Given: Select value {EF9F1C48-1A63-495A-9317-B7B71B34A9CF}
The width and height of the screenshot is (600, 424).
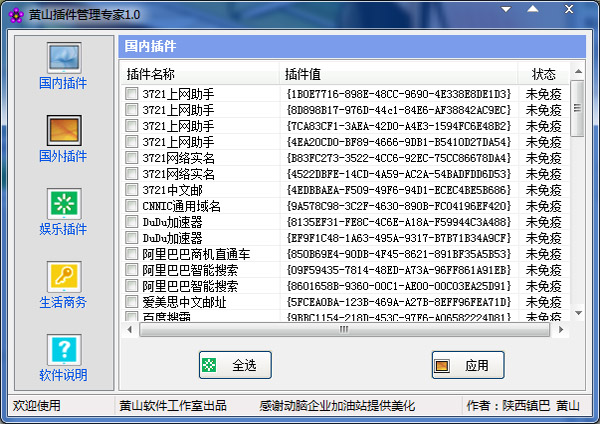Looking at the screenshot, I should tap(399, 238).
